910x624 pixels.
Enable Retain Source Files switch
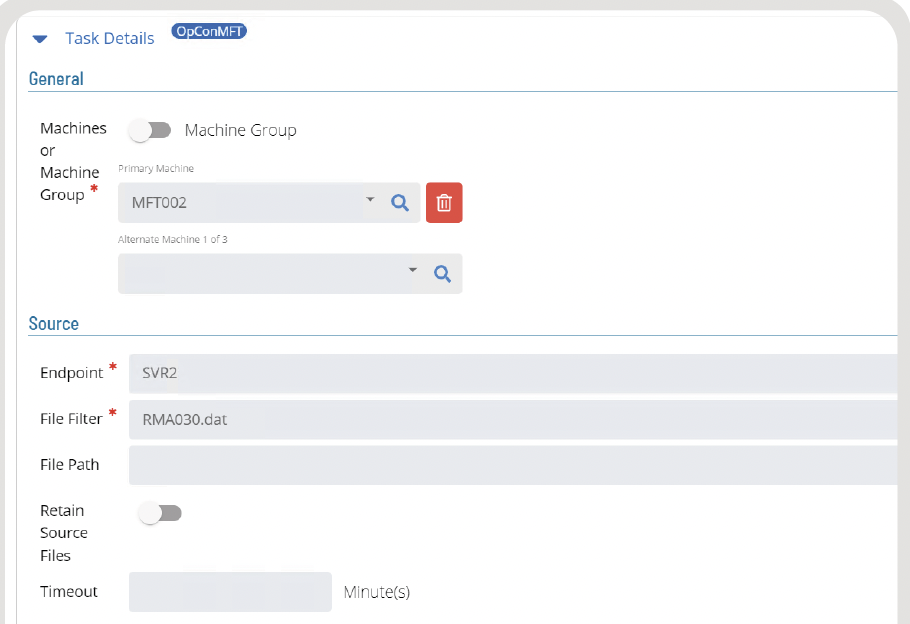(x=160, y=513)
